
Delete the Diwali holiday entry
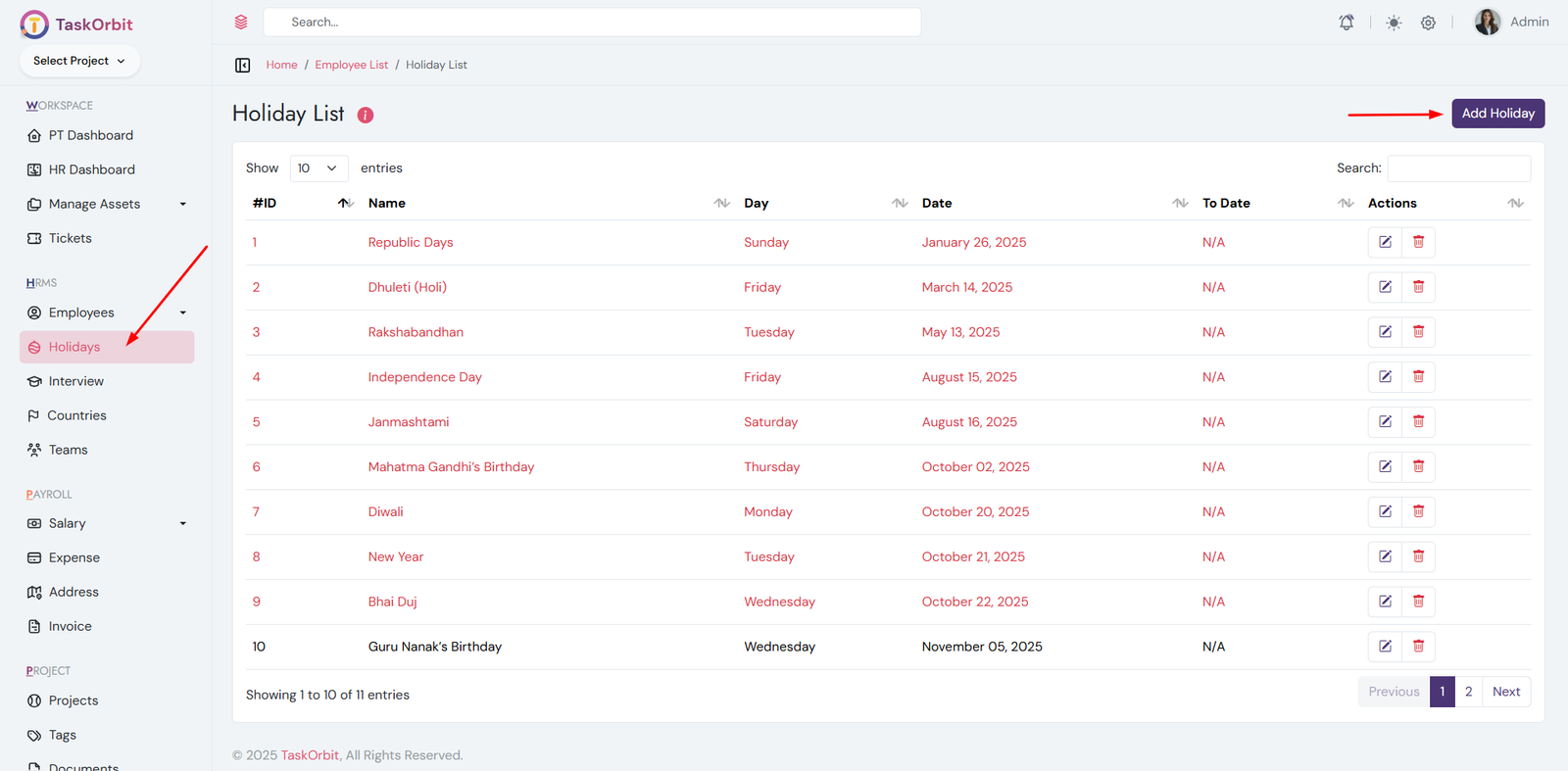click(x=1418, y=511)
